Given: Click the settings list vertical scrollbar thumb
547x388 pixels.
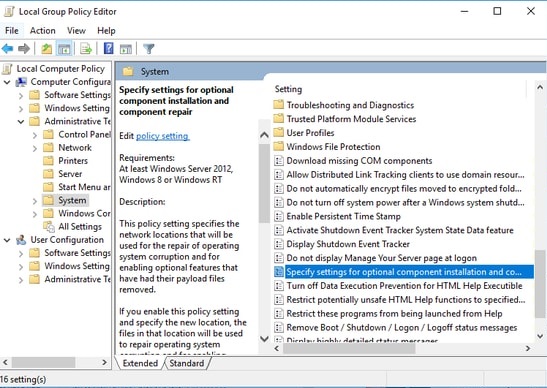Looking at the screenshot, I should pyautogui.click(x=539, y=283).
